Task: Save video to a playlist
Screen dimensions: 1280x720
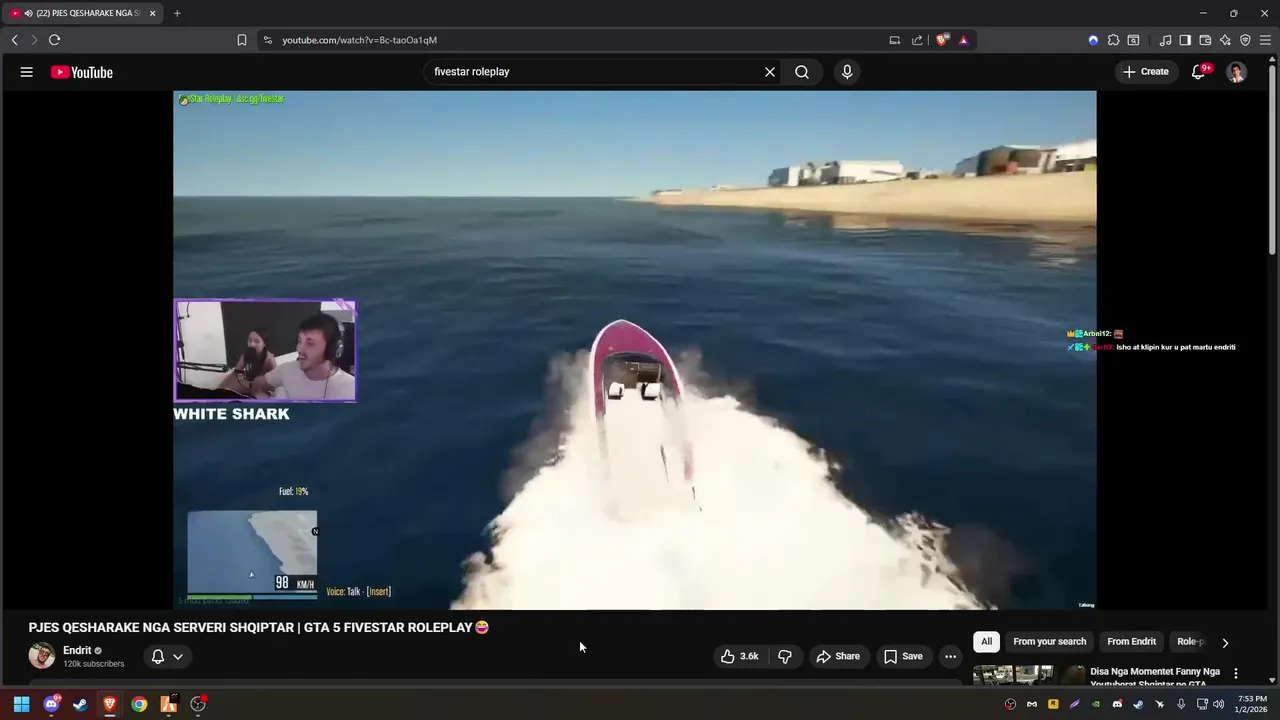Action: pos(903,656)
